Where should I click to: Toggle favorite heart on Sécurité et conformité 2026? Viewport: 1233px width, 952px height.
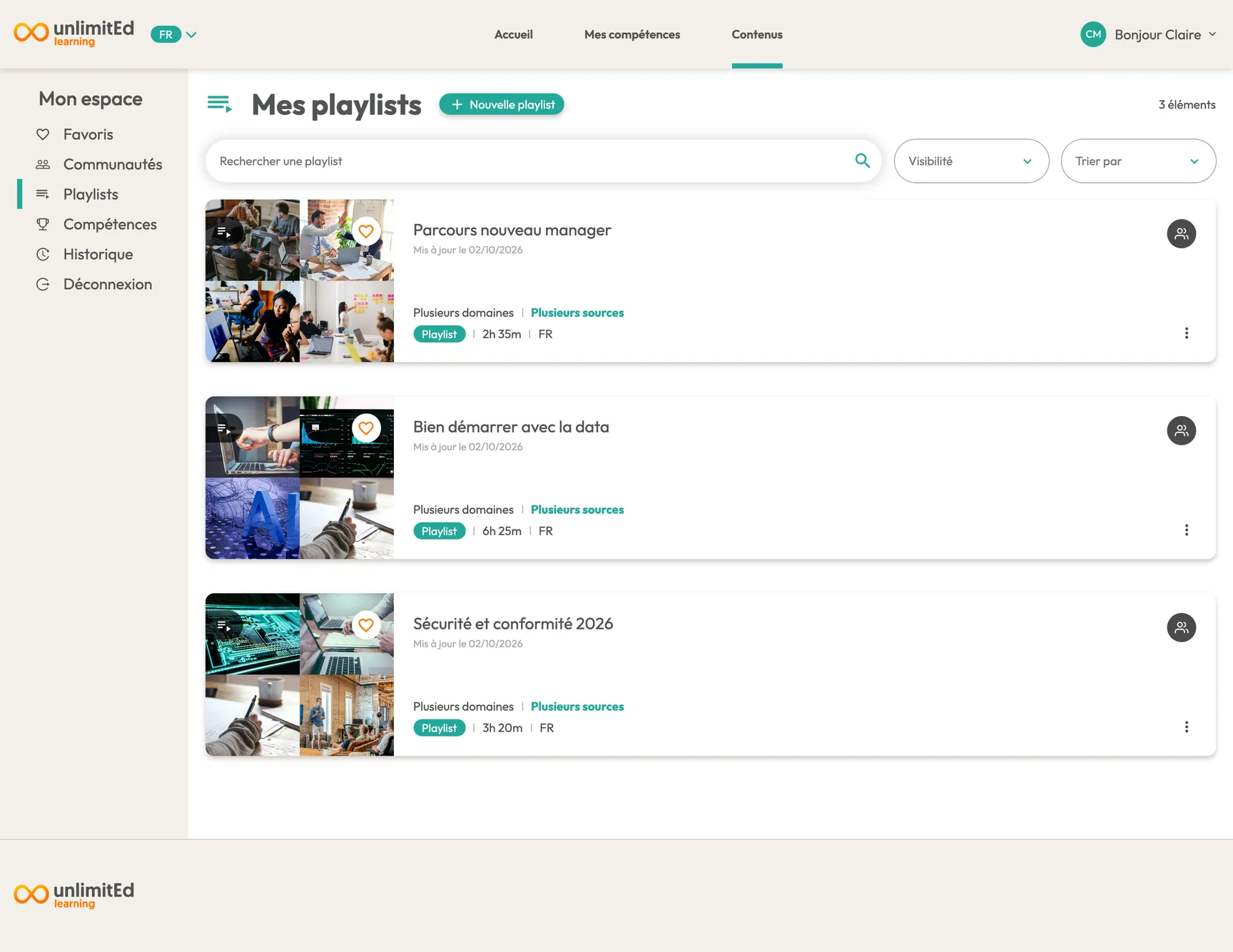[x=366, y=625]
